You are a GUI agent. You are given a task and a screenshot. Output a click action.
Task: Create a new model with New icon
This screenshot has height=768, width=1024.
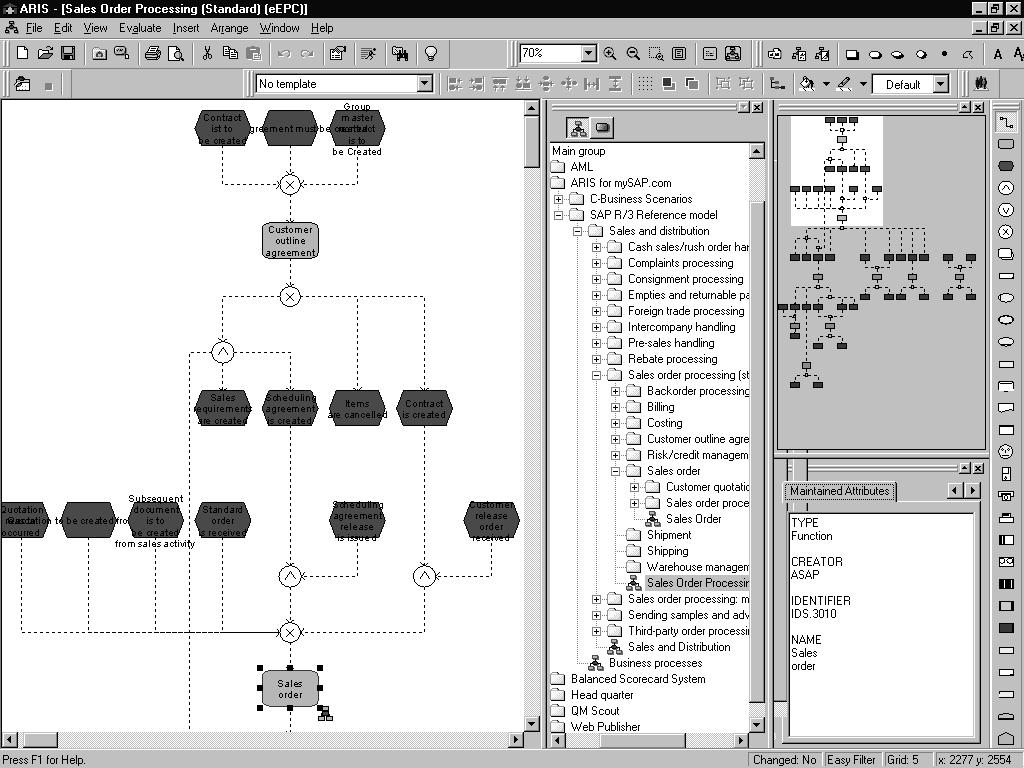pyautogui.click(x=22, y=54)
